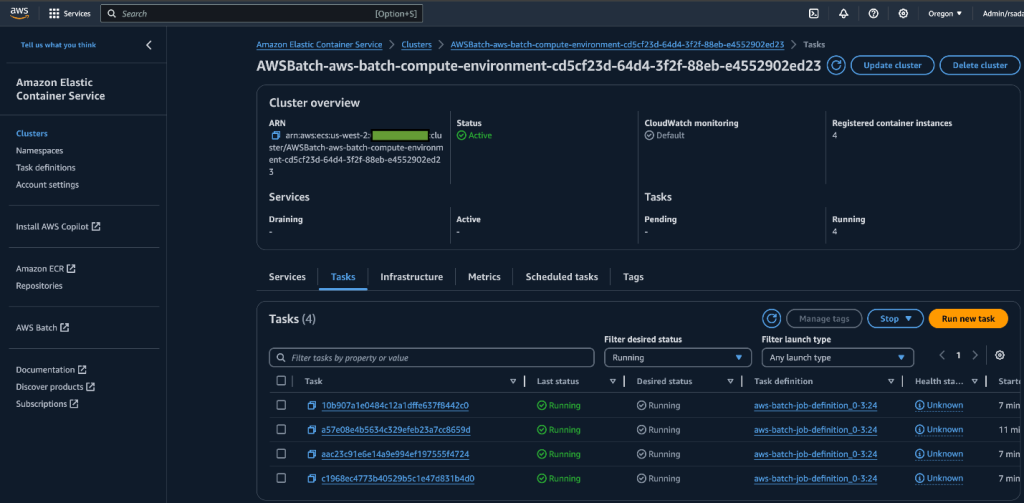Open task definition link for task a57e08e4b5634c329efeb23a7cc8659d
Screen dimensions: 1024x503
click(x=816, y=430)
